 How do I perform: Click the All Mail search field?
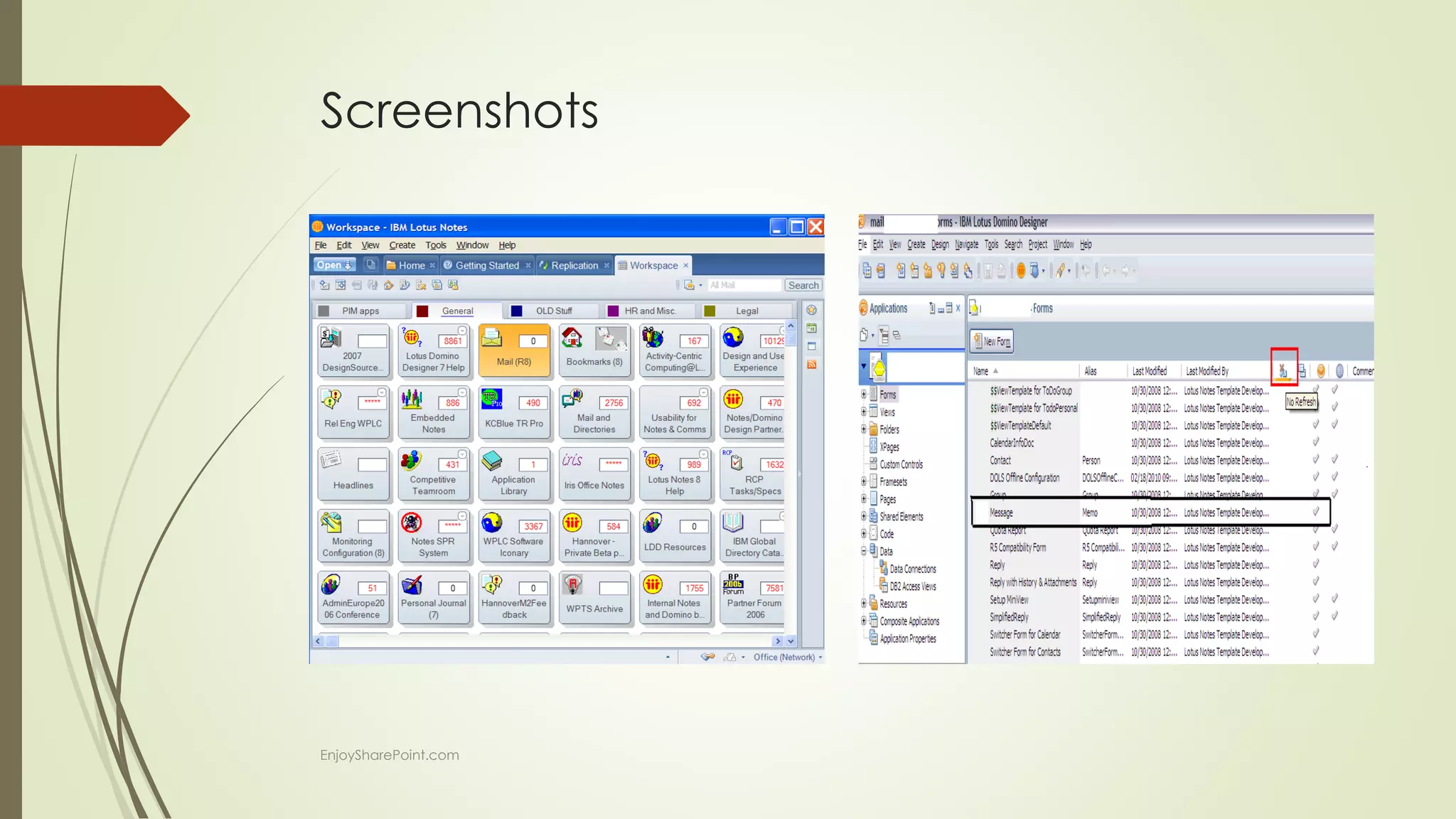click(744, 285)
